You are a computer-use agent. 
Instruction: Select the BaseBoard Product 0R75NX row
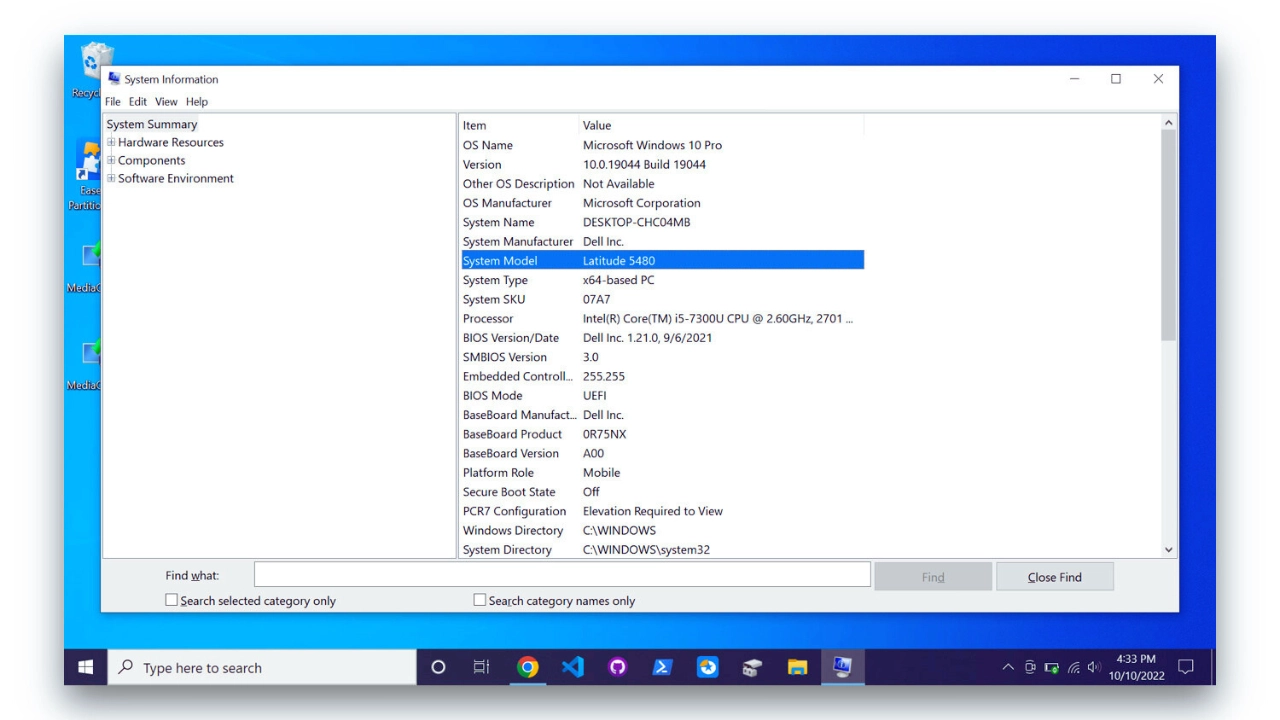tap(662, 434)
